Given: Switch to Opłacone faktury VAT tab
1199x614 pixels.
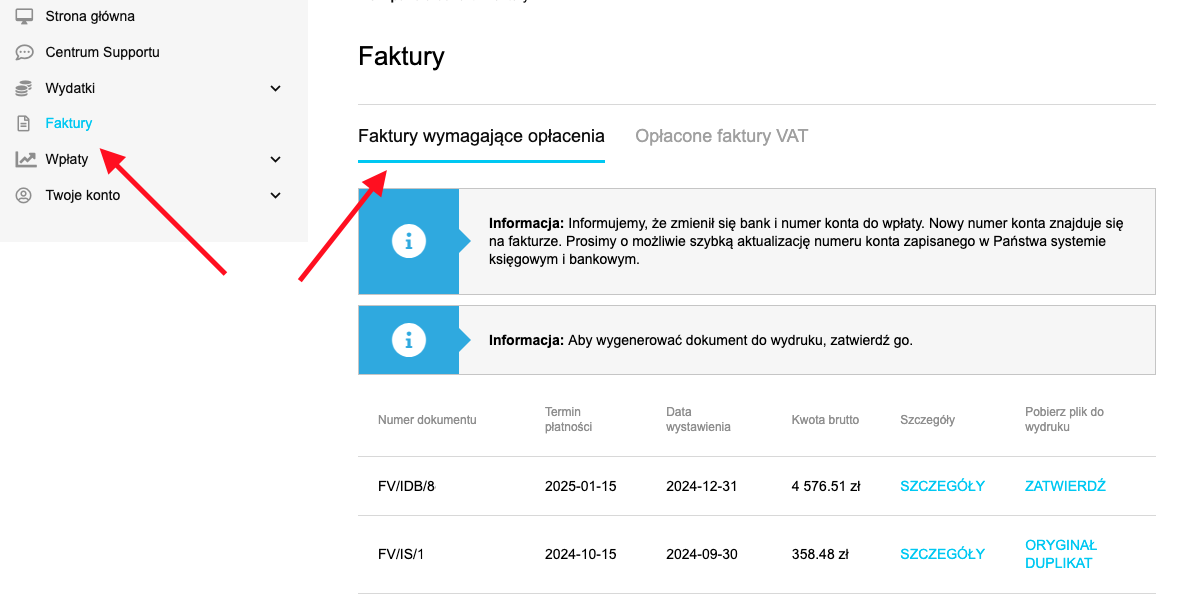Looking at the screenshot, I should (x=721, y=136).
